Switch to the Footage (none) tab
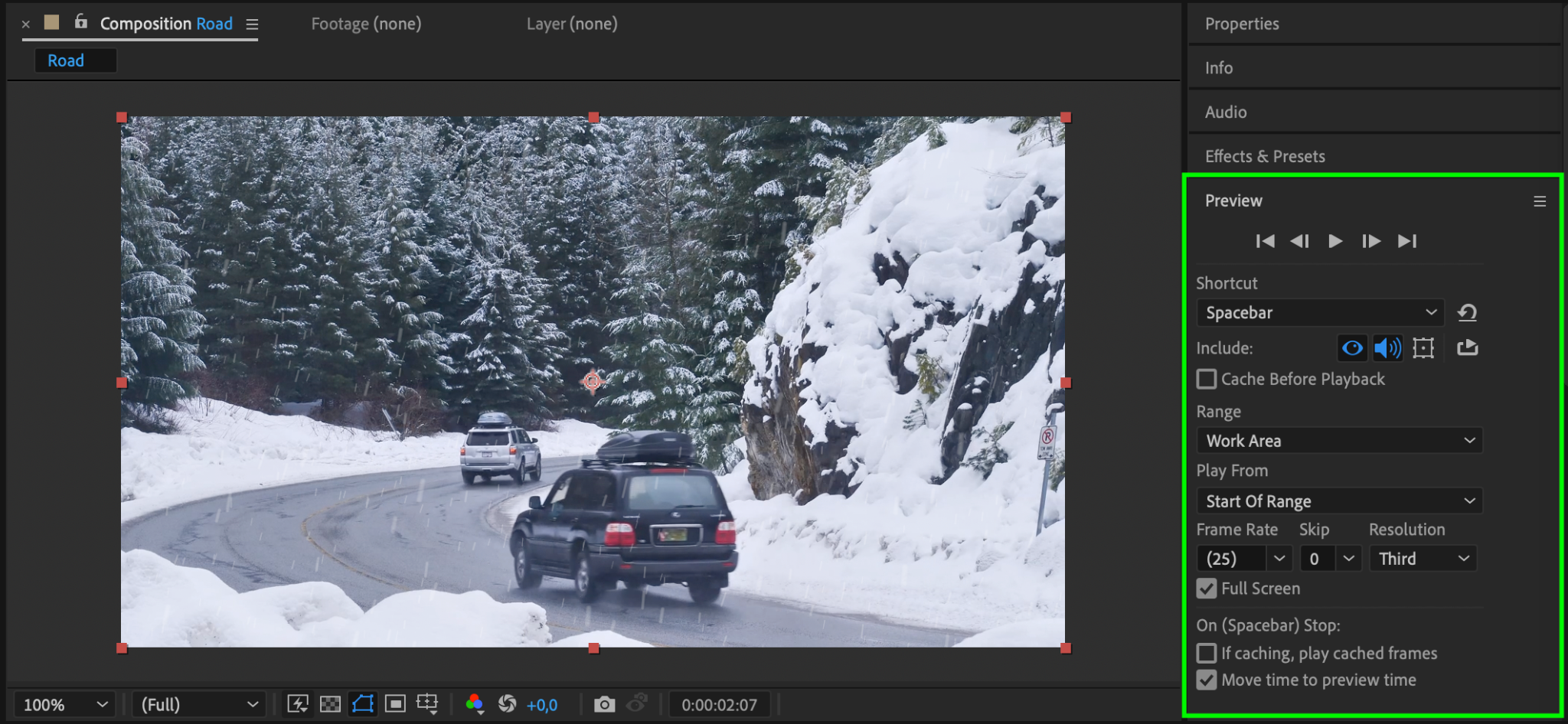Viewport: 1568px width, 724px height. pyautogui.click(x=366, y=24)
